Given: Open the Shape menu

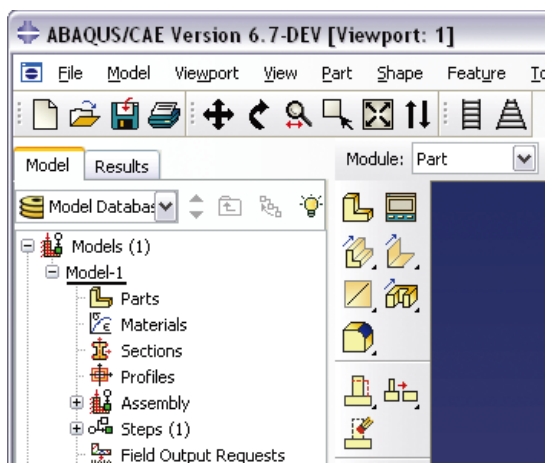Looking at the screenshot, I should coord(400,74).
